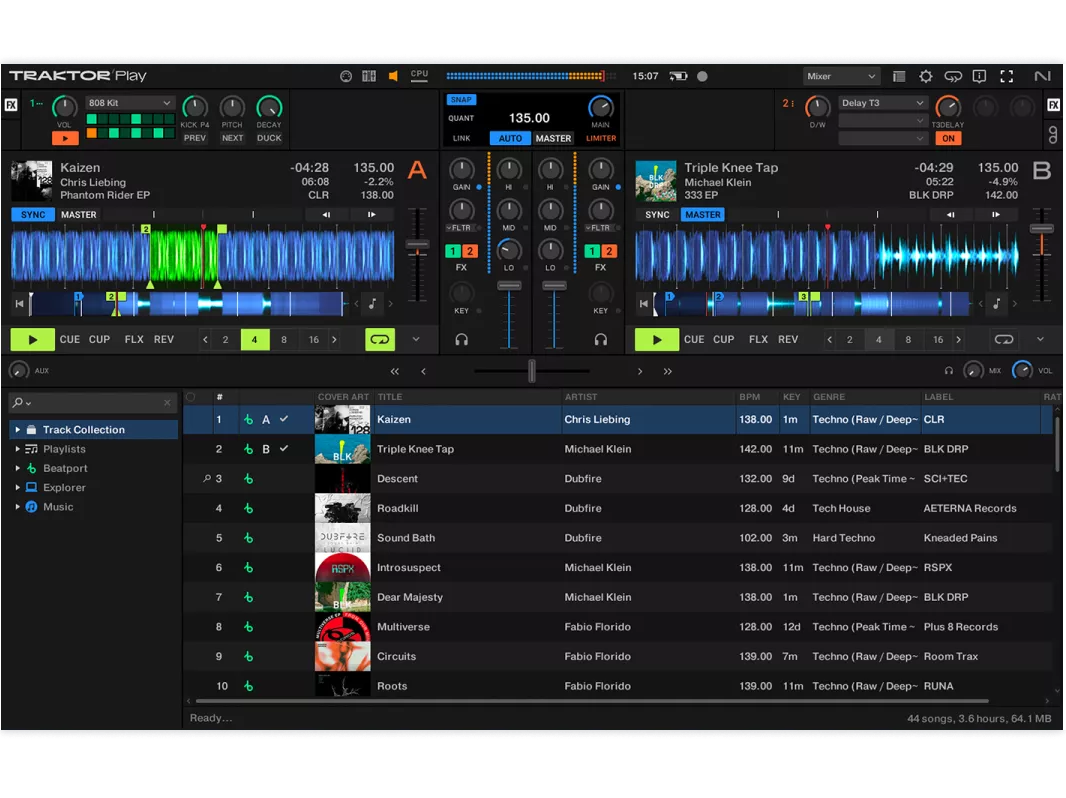Activate the loop icon on deck B waveform strip
Image resolution: width=1066 pixels, height=798 pixels.
[1003, 339]
